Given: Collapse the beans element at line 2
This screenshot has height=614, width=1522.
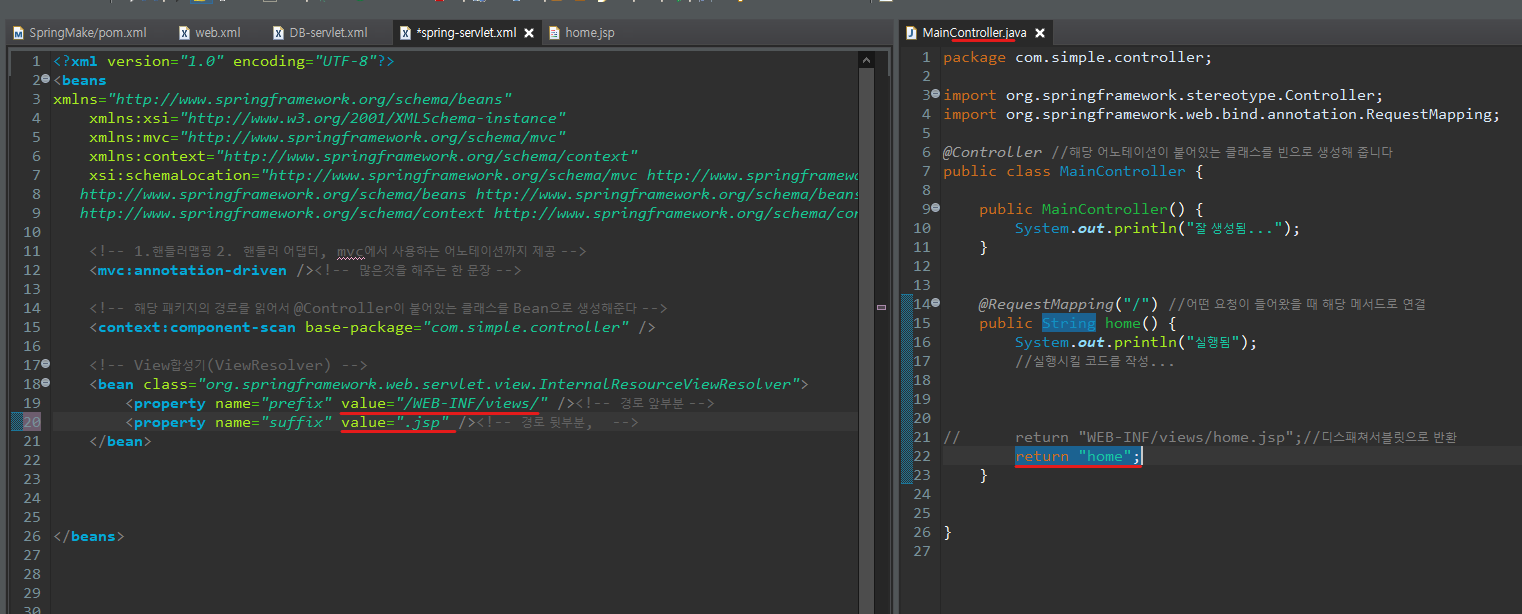Looking at the screenshot, I should click(x=46, y=80).
